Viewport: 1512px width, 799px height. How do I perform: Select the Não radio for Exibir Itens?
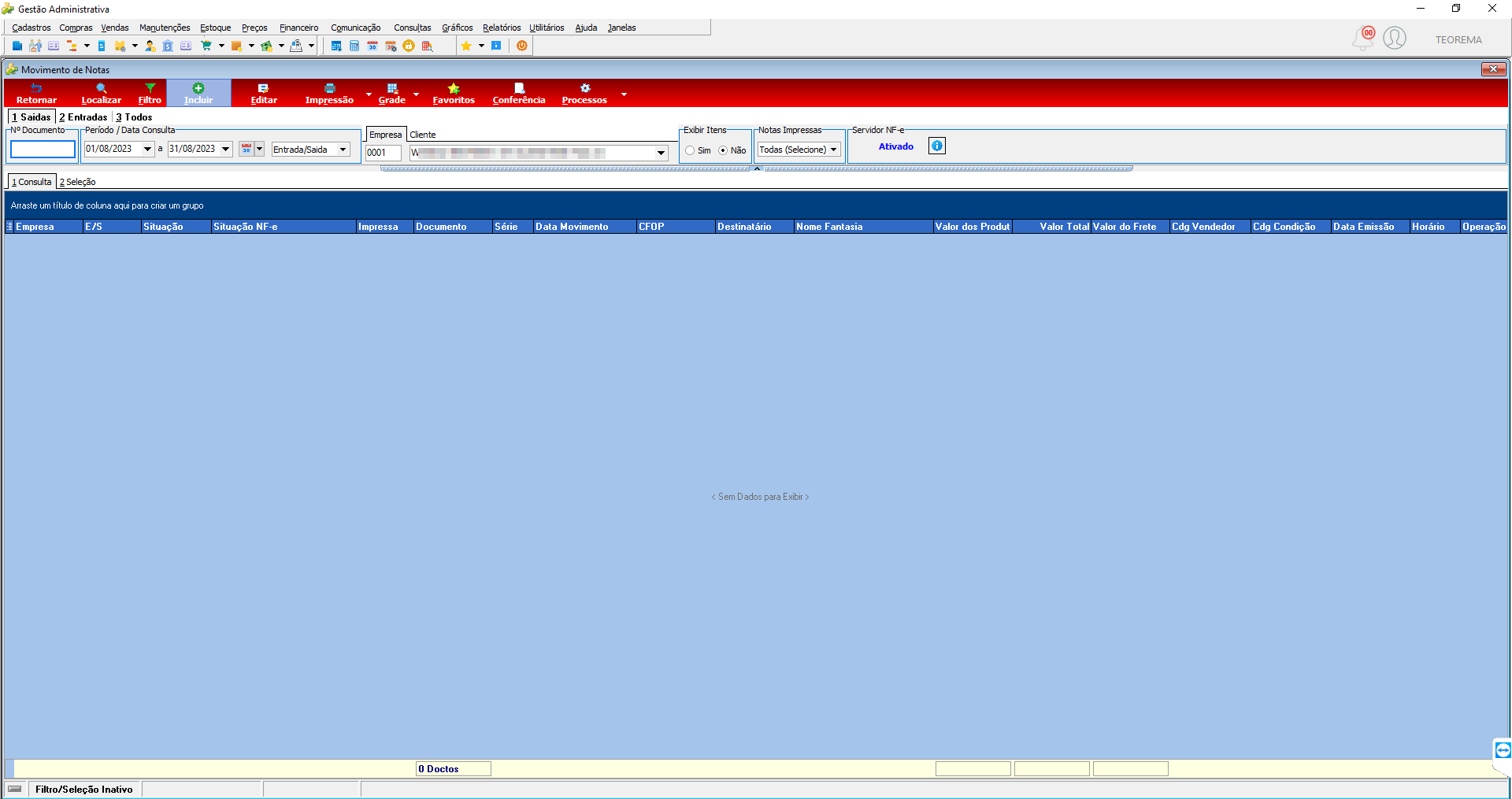click(723, 150)
